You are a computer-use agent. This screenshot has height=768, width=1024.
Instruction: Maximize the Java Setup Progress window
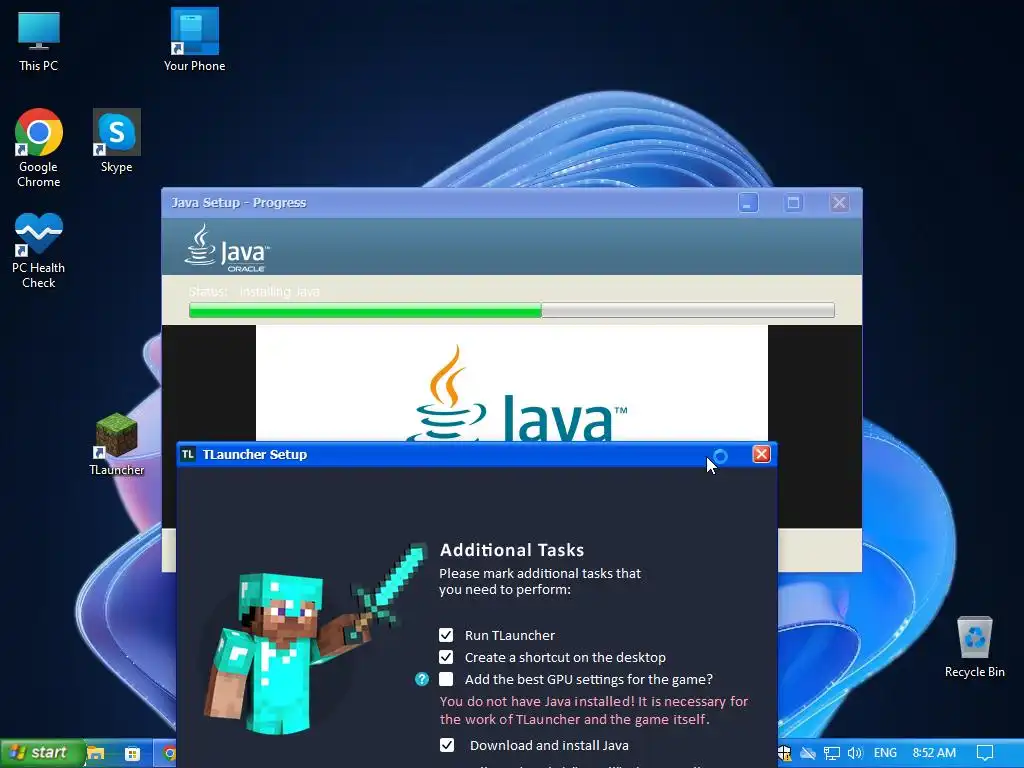pos(793,203)
